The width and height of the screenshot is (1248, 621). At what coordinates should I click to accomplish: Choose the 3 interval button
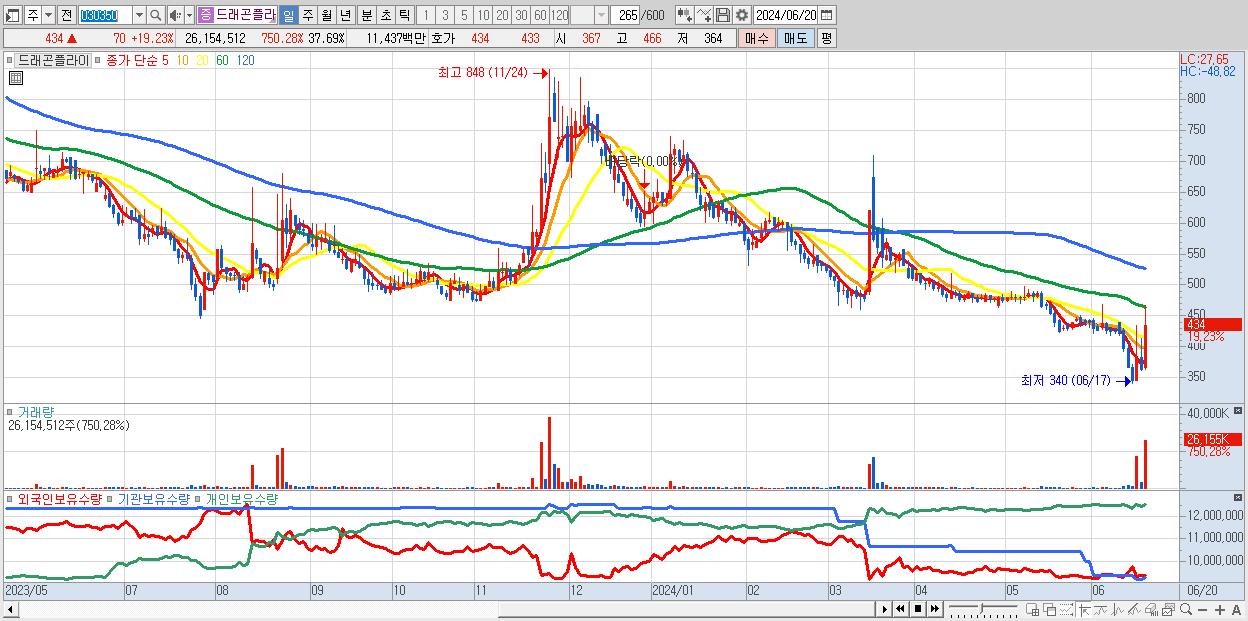pos(445,15)
